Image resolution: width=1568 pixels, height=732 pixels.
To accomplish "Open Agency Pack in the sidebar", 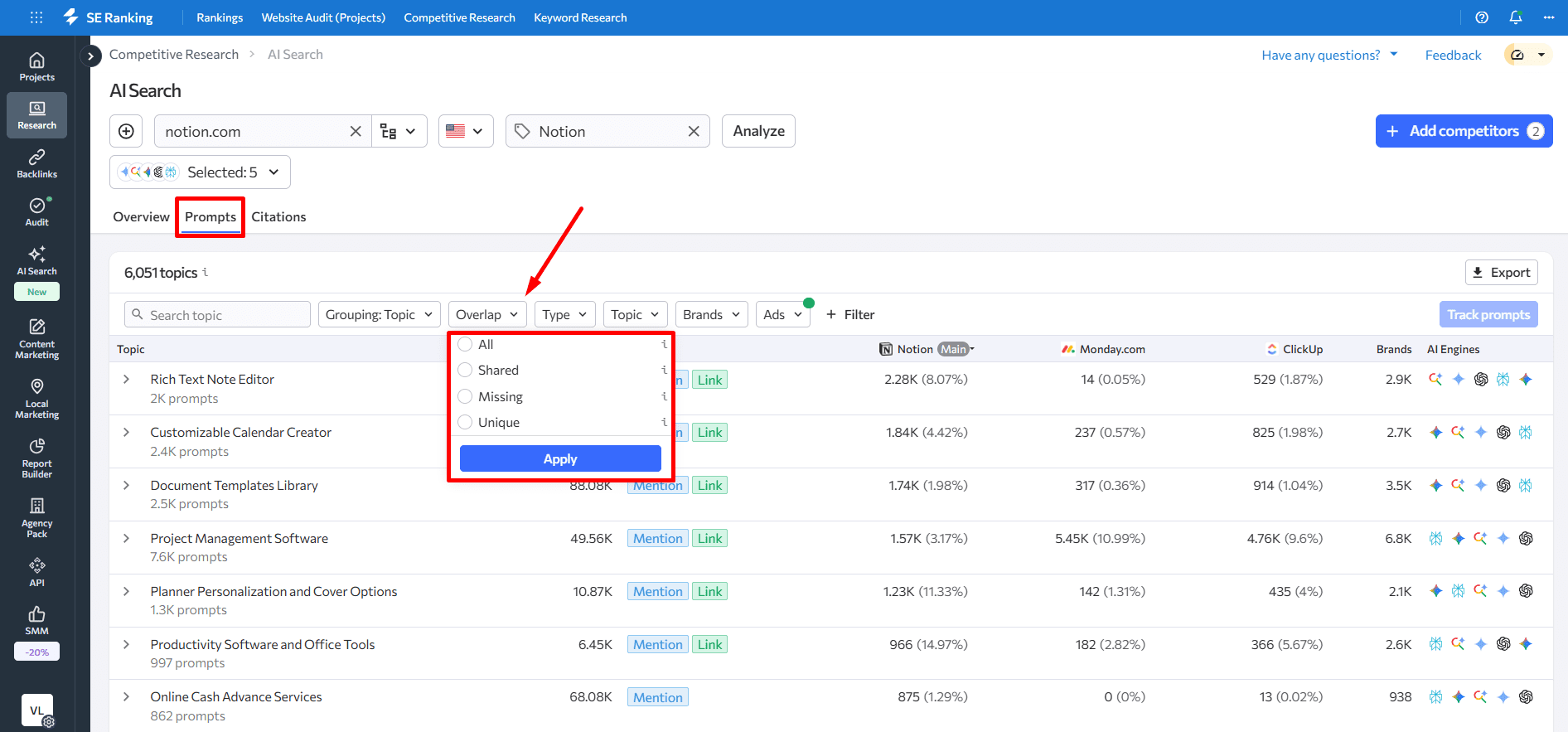I will pos(36,518).
